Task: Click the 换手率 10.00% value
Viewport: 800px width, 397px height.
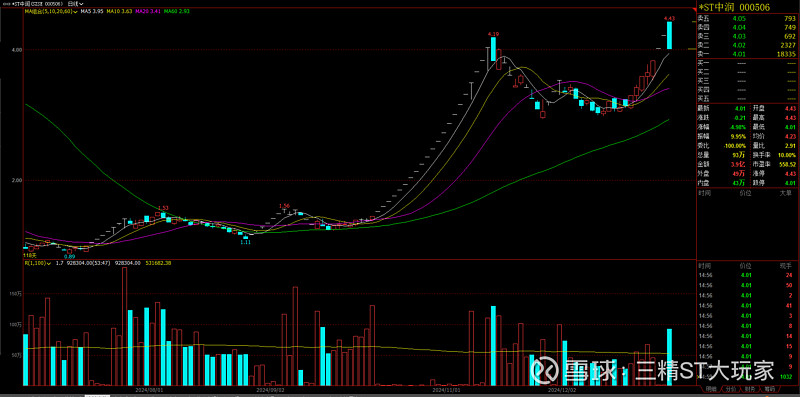Action: pos(787,155)
